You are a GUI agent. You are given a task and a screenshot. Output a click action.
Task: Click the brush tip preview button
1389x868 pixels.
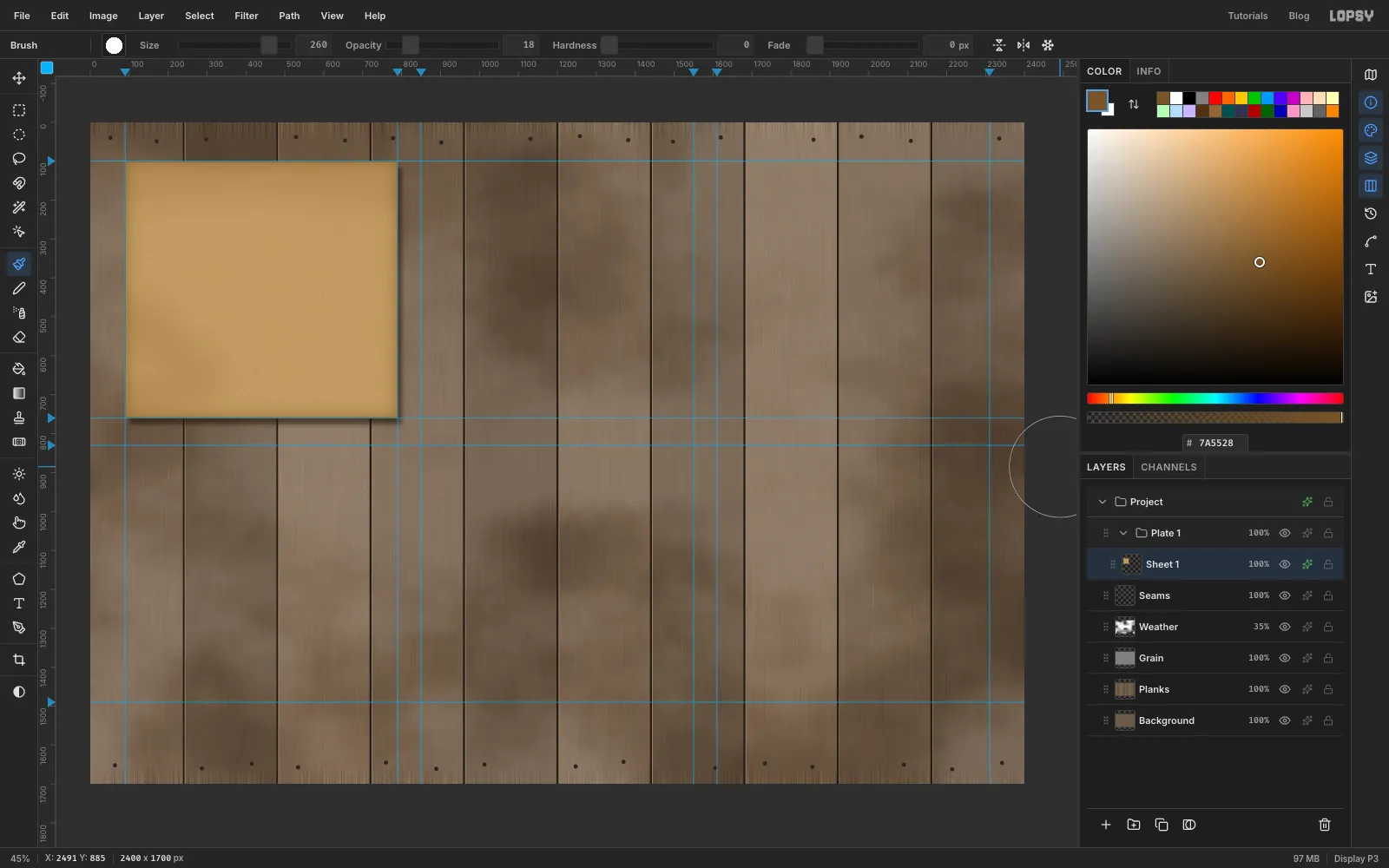click(114, 45)
